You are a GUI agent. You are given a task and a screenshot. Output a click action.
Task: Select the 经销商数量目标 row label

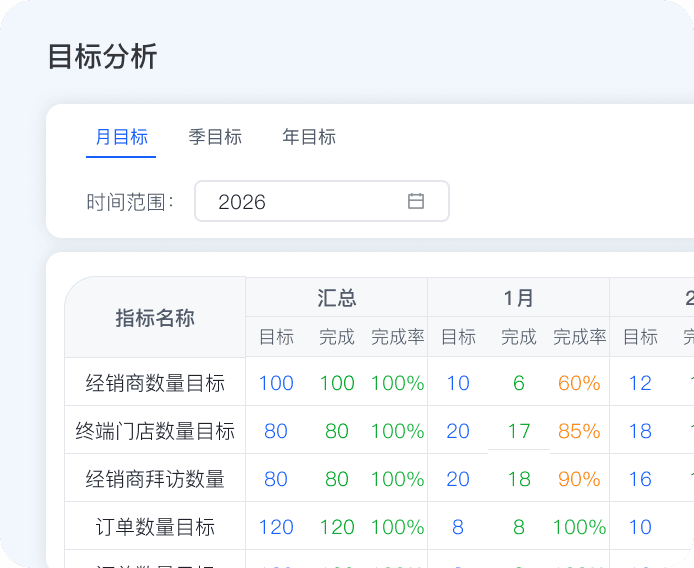click(155, 383)
